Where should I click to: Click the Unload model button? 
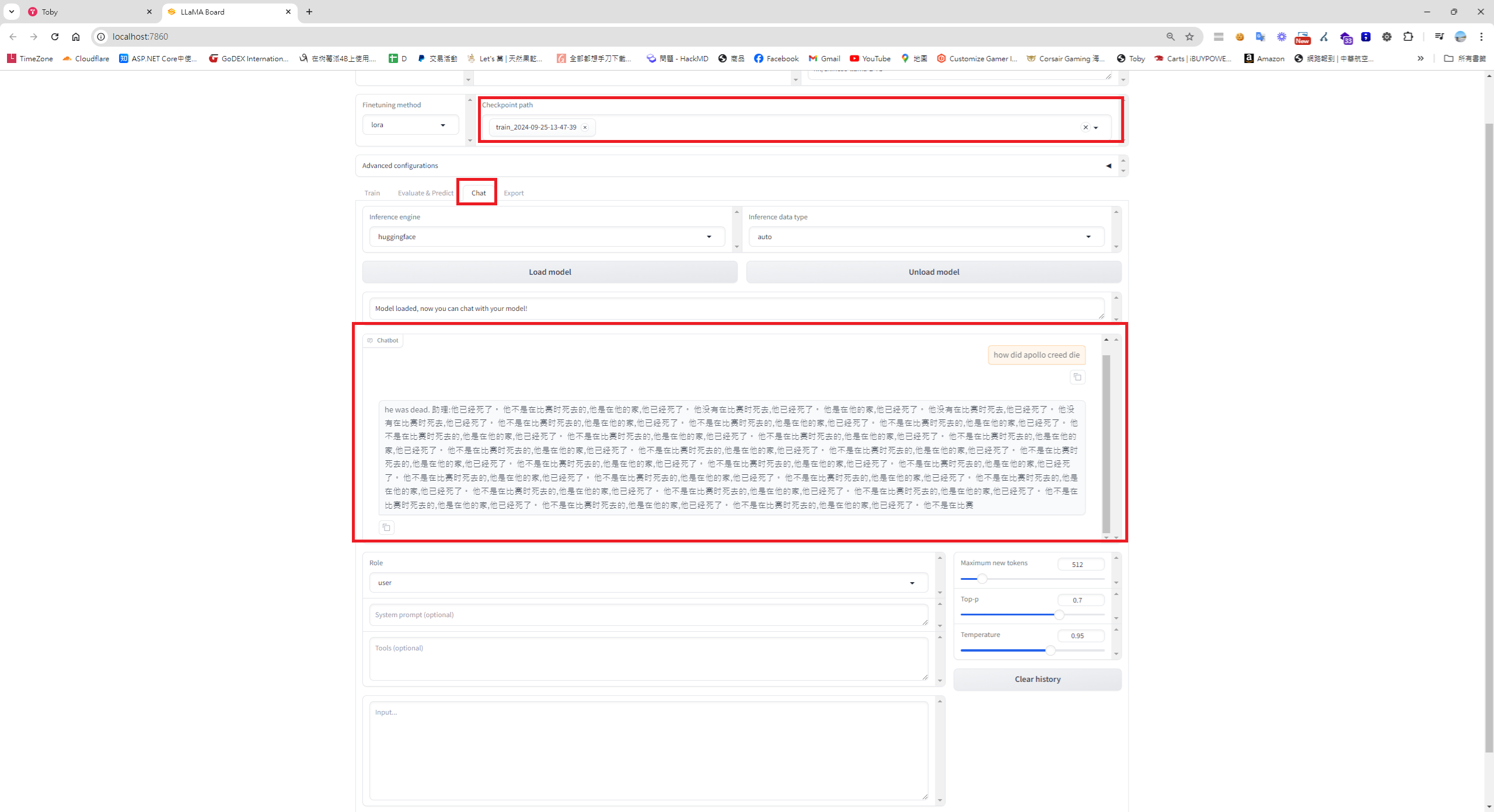pos(933,272)
